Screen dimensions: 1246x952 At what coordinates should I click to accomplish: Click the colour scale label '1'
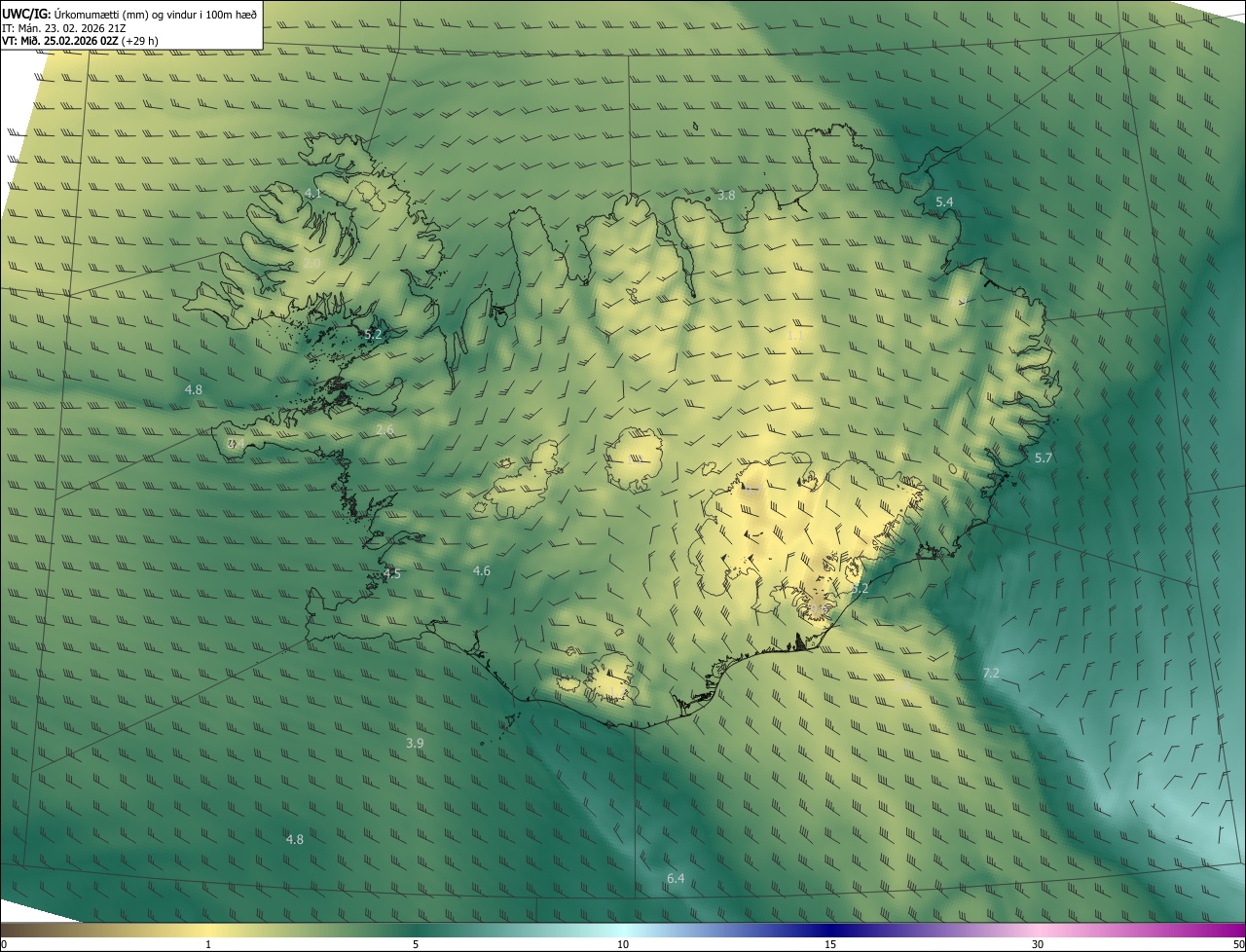(x=208, y=944)
